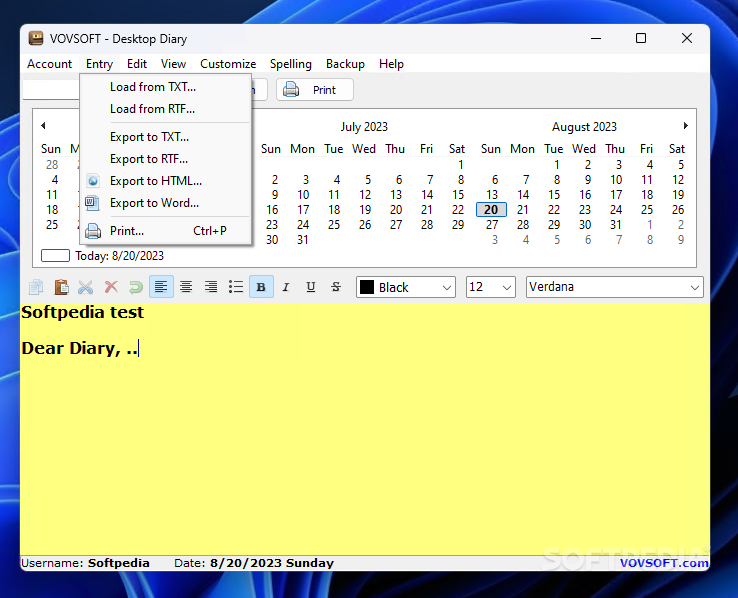Click the Username: Softpedia status text
The height and width of the screenshot is (598, 738).
85,563
